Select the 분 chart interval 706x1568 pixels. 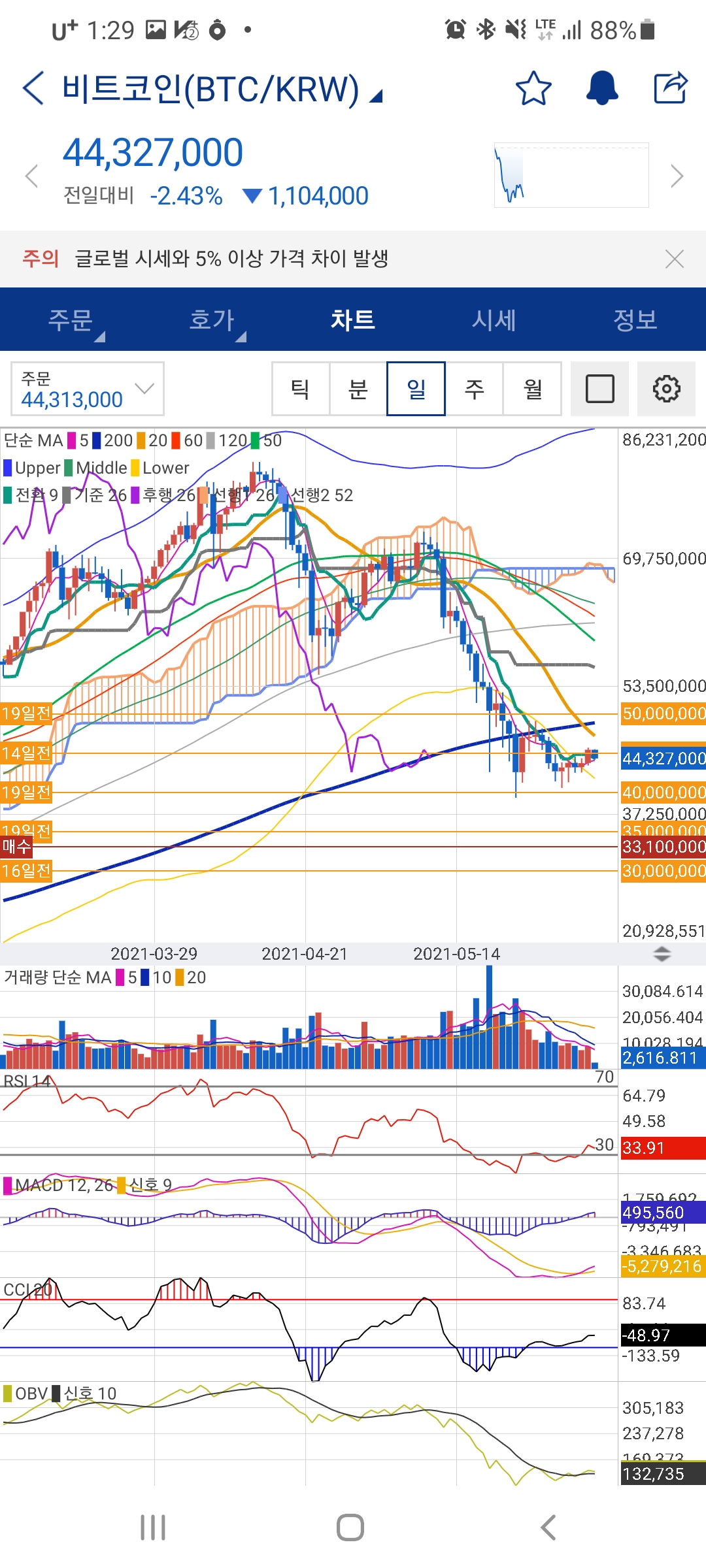358,389
